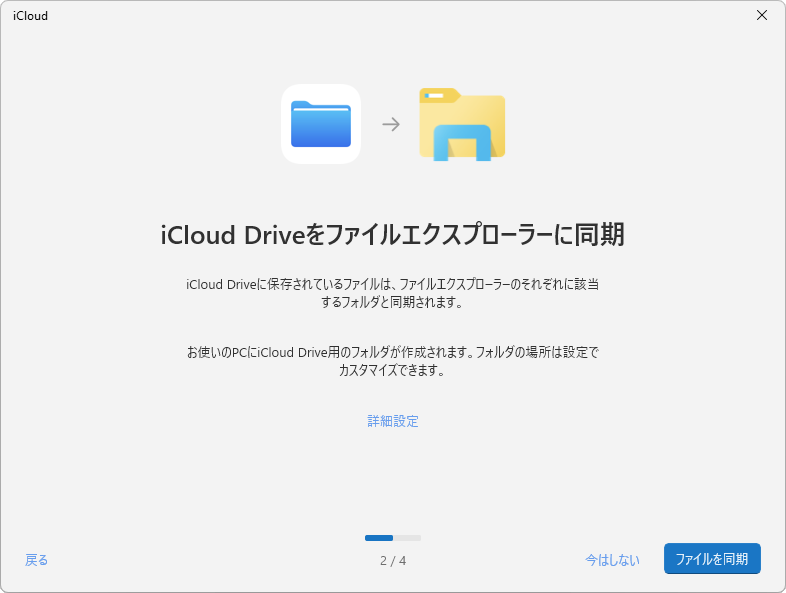This screenshot has height=593, width=786.
Task: Click the 2 / 4 page indicator
Action: (393, 560)
